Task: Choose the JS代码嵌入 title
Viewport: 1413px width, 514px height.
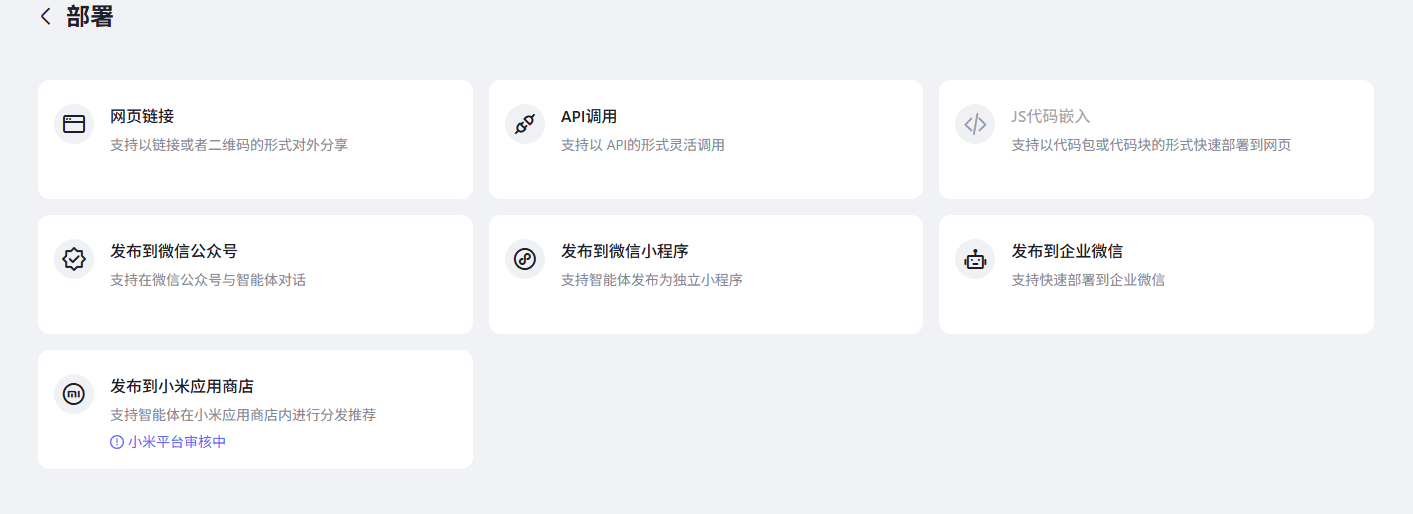Action: tap(1051, 117)
